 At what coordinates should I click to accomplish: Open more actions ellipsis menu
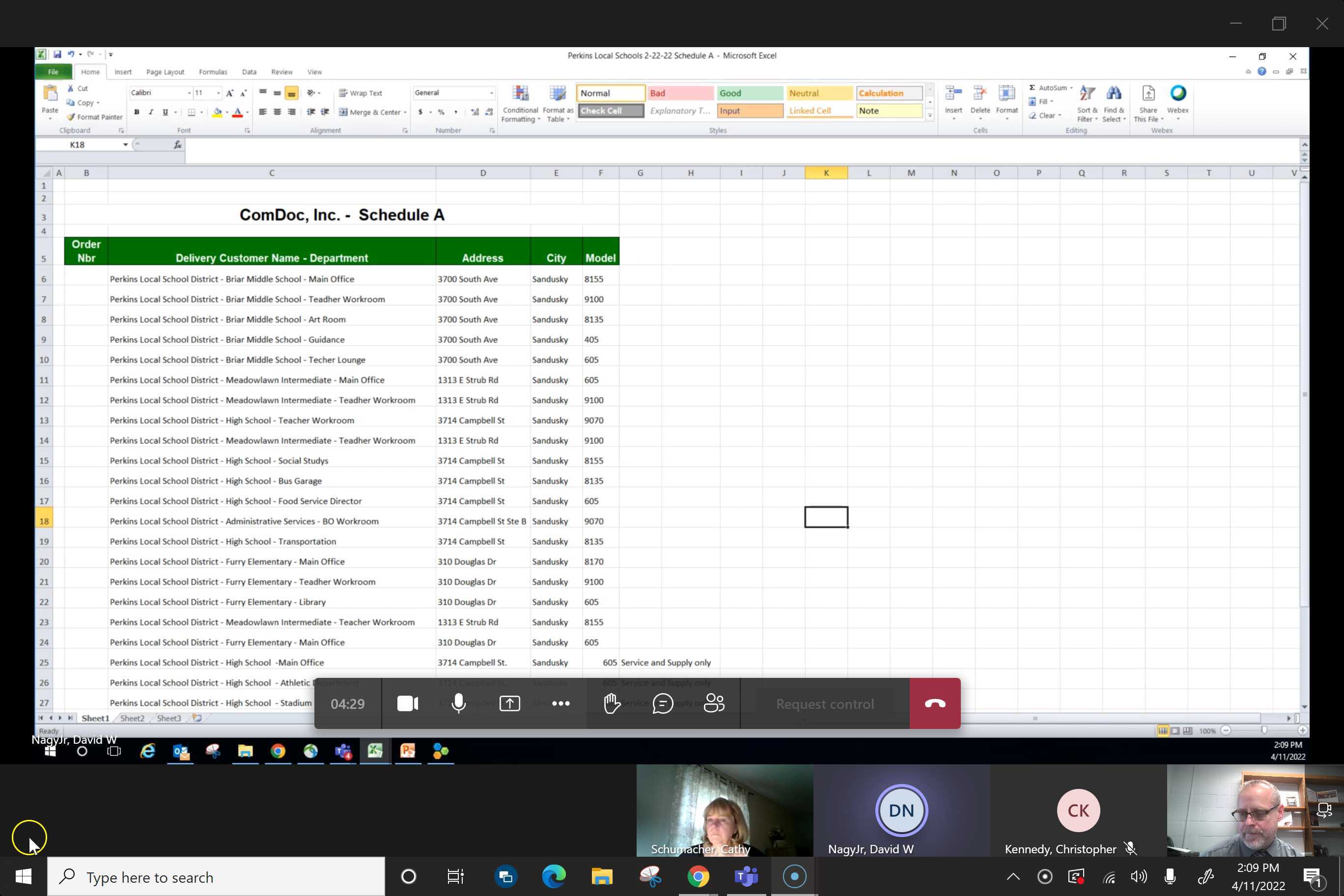[x=560, y=703]
